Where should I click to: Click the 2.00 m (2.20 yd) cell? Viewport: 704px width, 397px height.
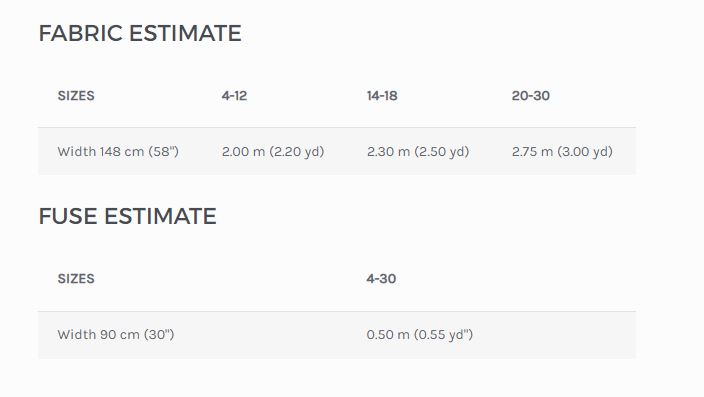point(273,151)
